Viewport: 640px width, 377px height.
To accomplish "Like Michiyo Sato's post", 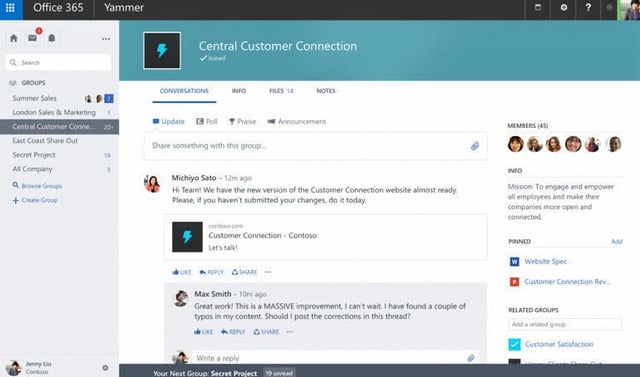I will [182, 272].
